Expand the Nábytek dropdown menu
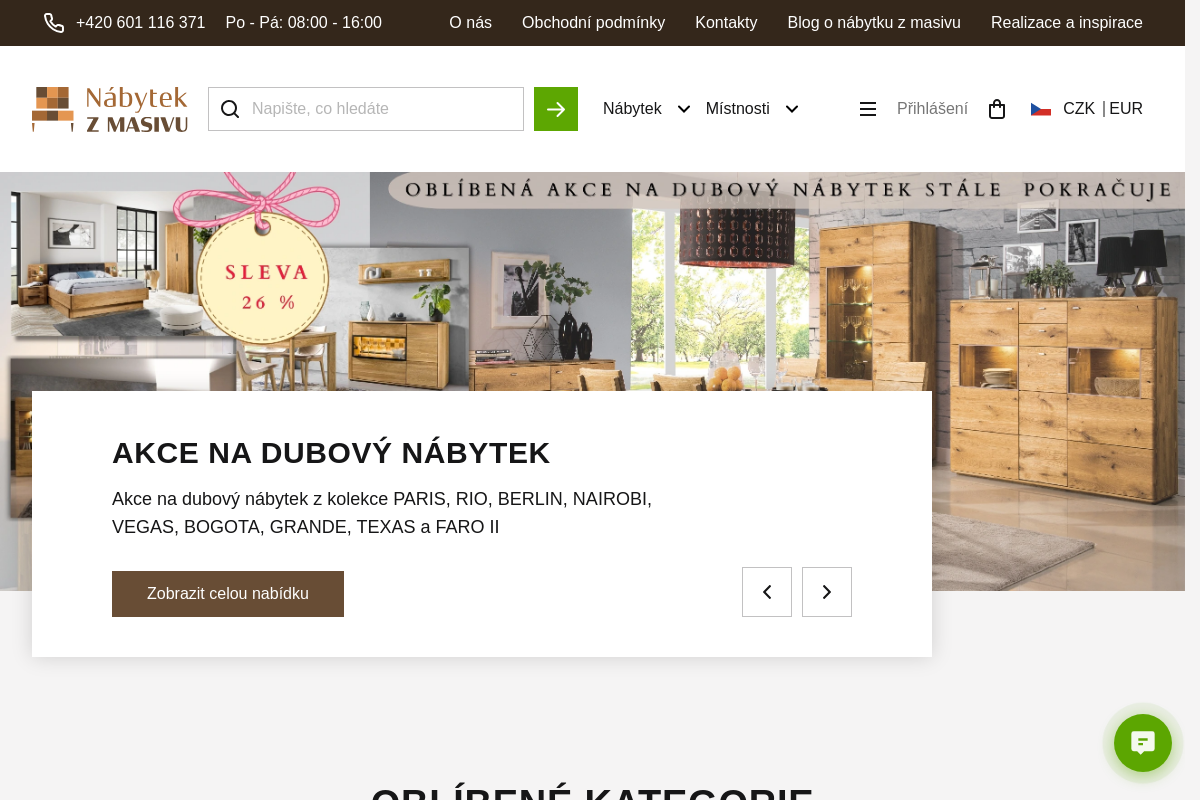1200x800 pixels. point(647,109)
